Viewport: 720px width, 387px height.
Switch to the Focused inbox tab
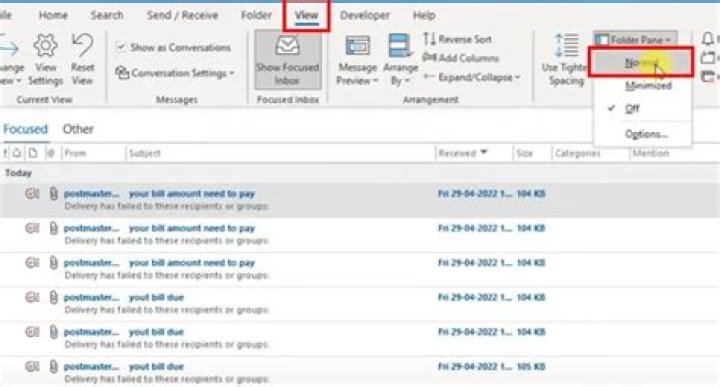[25, 129]
